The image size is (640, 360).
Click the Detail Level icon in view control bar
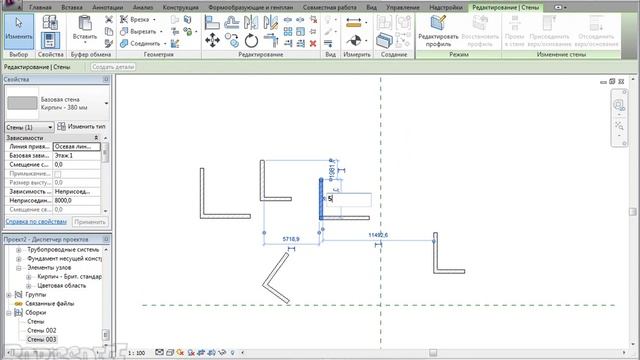pos(159,352)
